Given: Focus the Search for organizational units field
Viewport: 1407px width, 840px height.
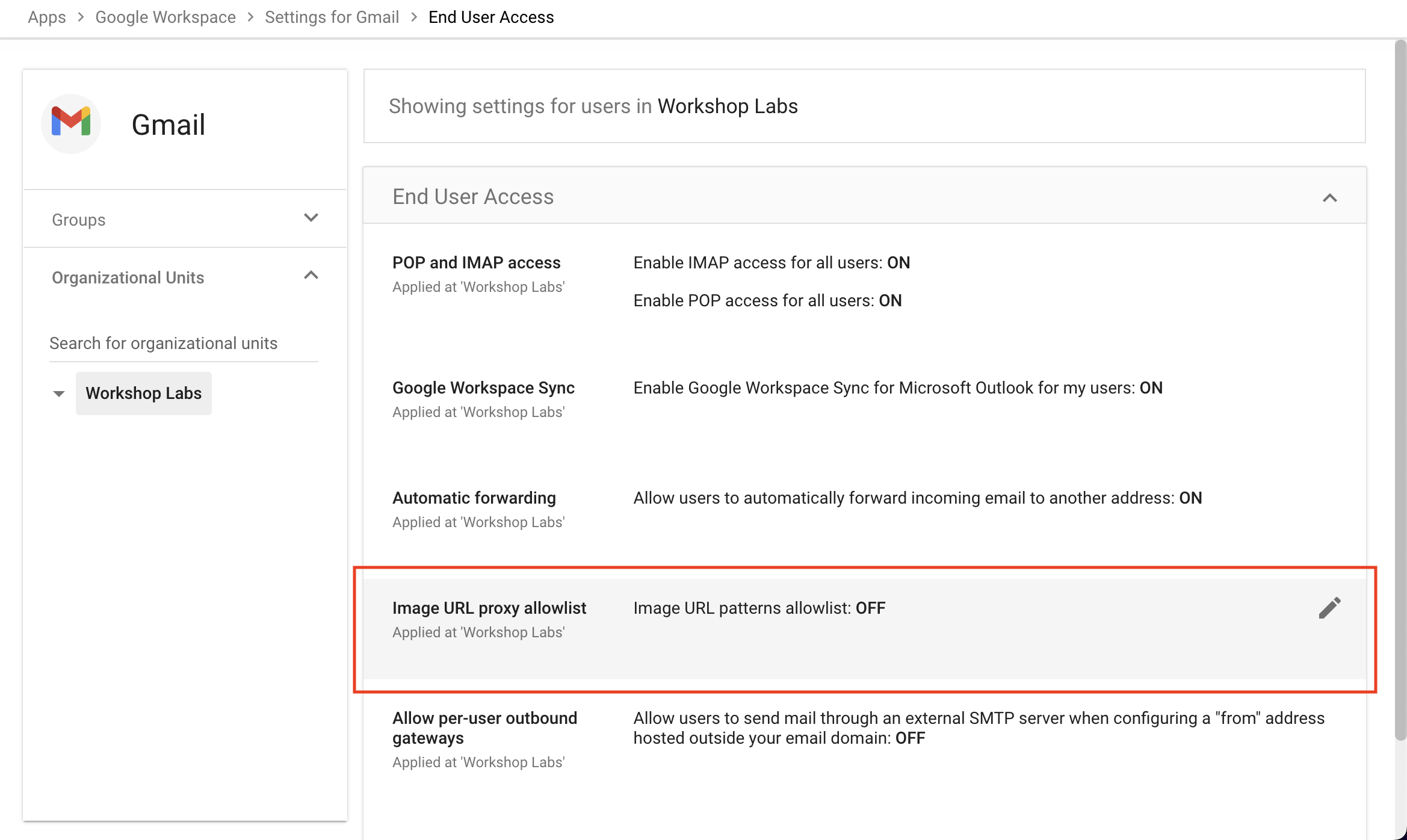Looking at the screenshot, I should click(x=184, y=344).
